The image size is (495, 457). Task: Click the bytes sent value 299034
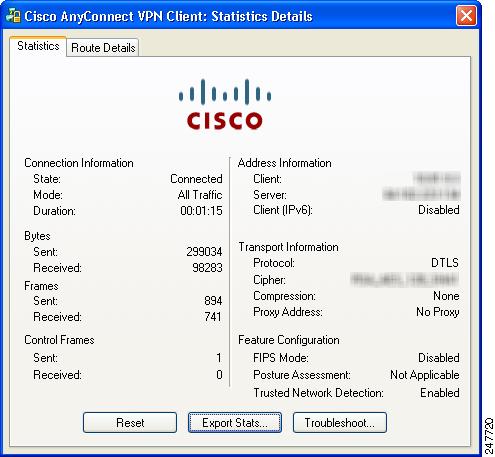click(x=204, y=252)
